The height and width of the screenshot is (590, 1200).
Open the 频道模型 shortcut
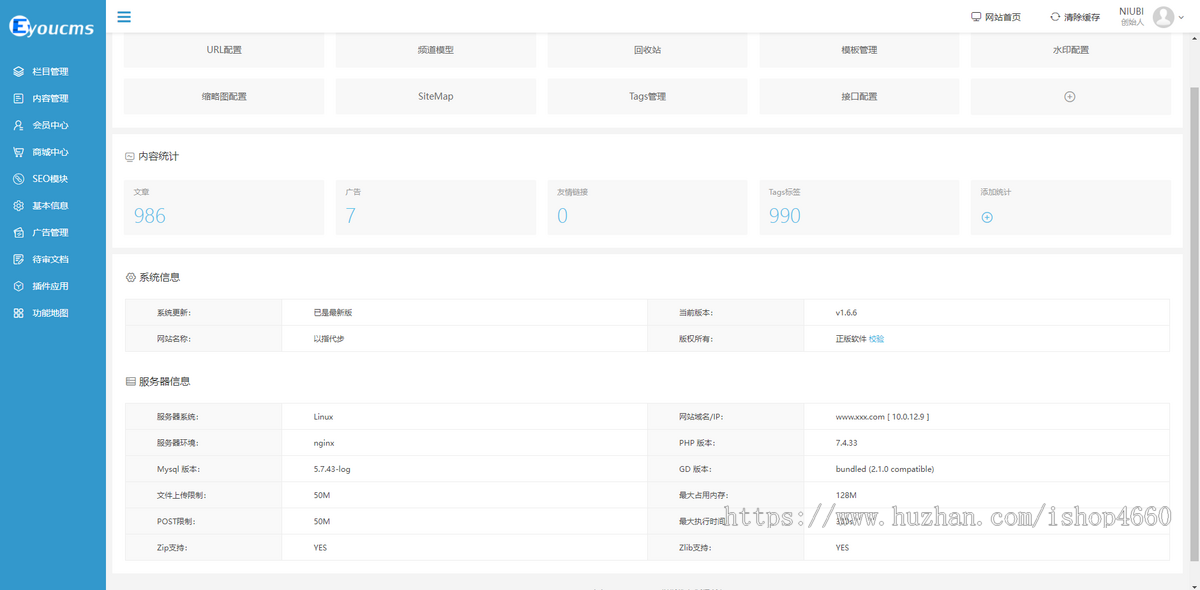pyautogui.click(x=436, y=50)
